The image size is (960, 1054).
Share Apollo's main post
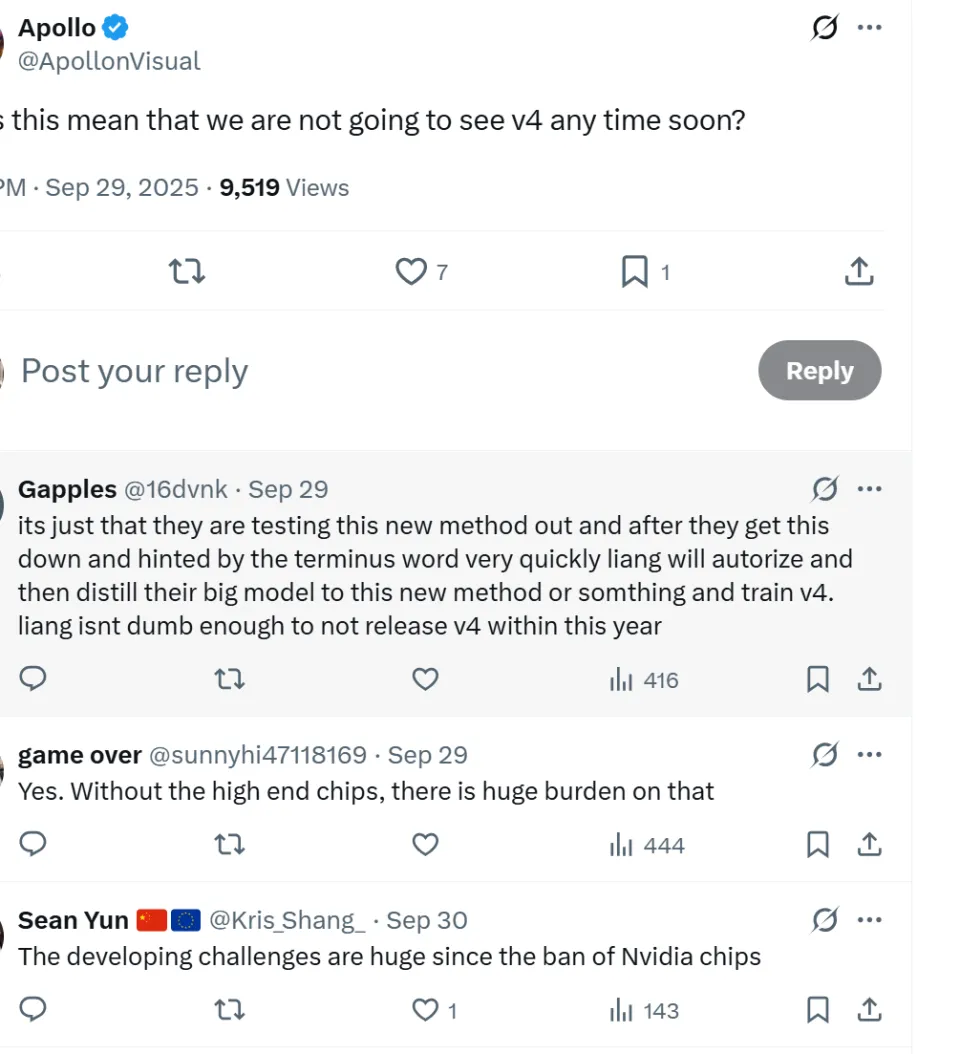[860, 271]
